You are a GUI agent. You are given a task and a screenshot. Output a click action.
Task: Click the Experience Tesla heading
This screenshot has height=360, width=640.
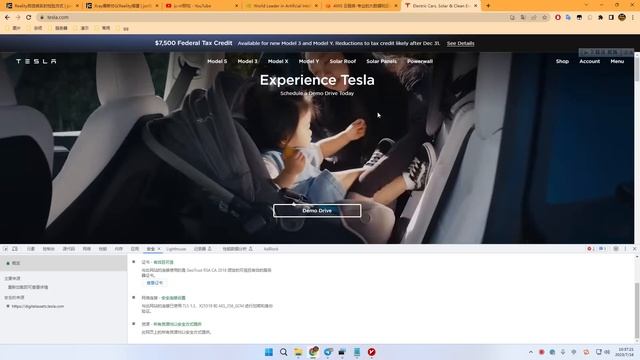[x=317, y=80]
